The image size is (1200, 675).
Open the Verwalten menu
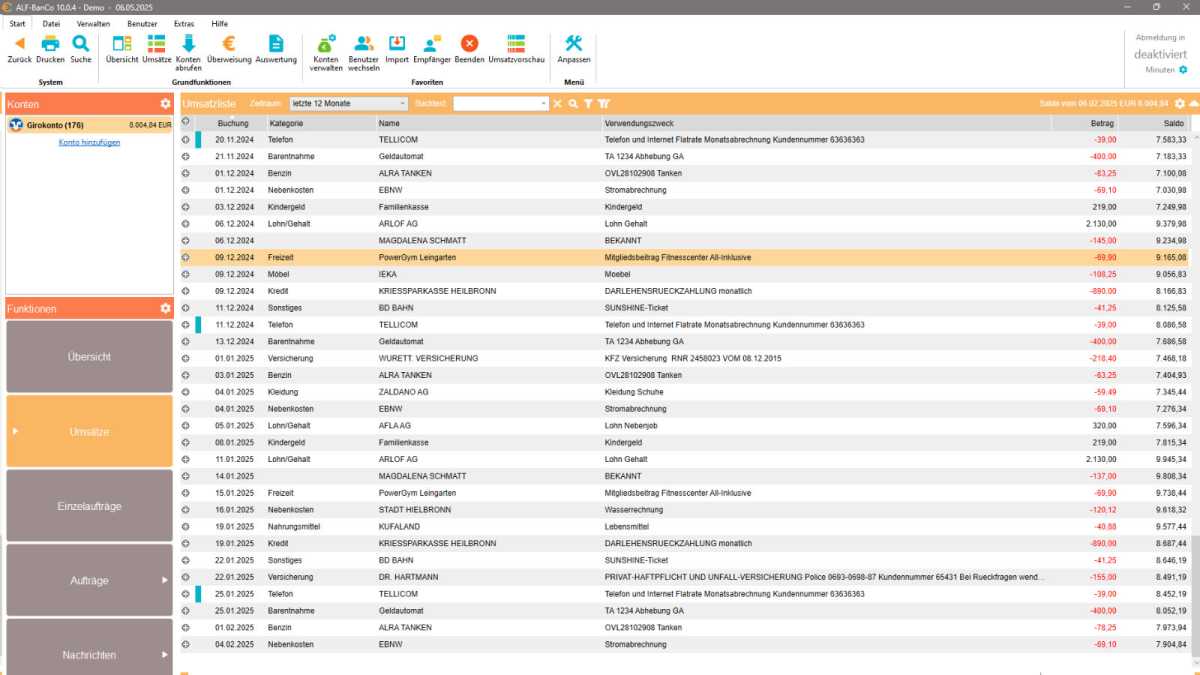coord(93,23)
